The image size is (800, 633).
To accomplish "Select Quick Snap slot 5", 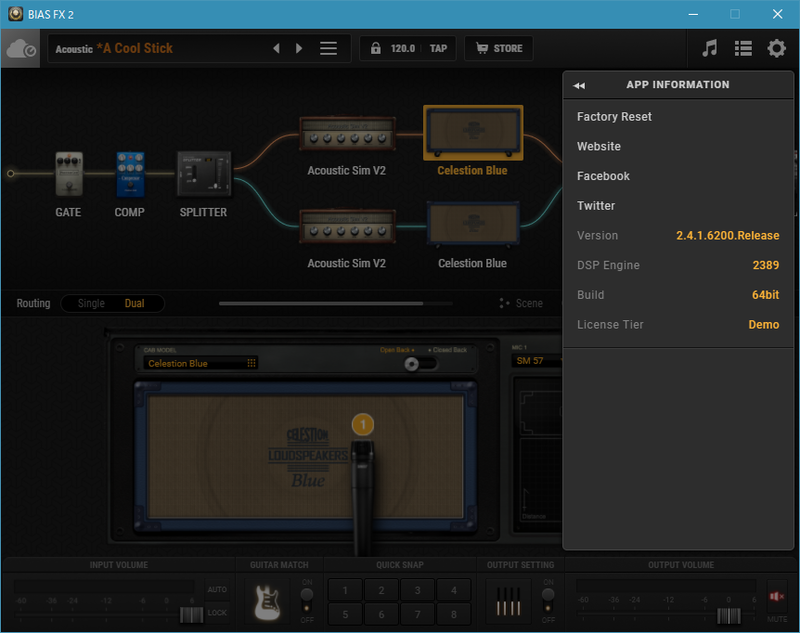I will [345, 614].
